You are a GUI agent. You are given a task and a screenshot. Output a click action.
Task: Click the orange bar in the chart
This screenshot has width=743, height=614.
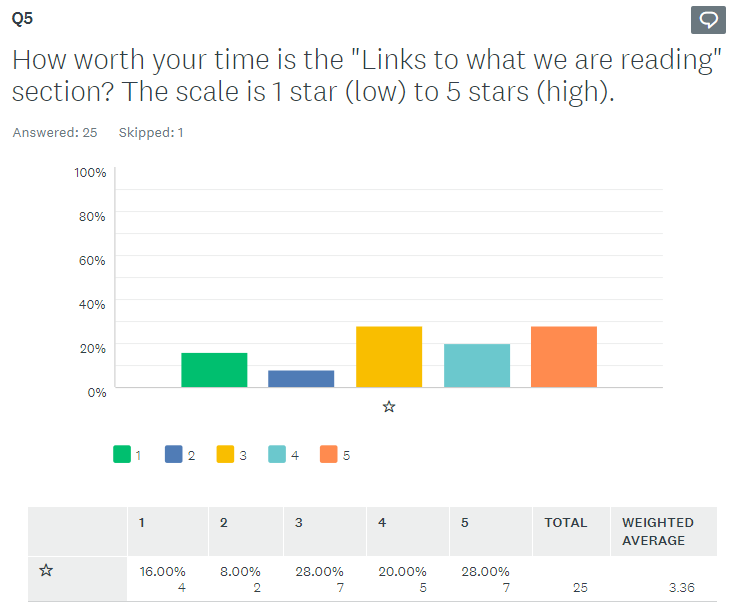(x=564, y=356)
